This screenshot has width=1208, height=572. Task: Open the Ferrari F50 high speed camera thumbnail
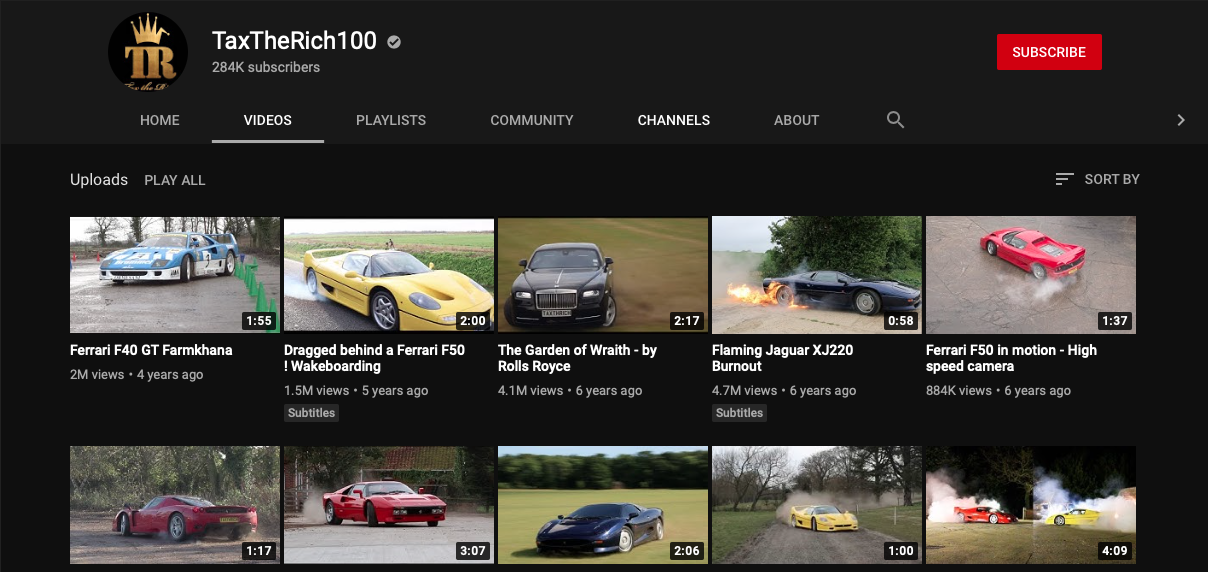(x=1031, y=275)
